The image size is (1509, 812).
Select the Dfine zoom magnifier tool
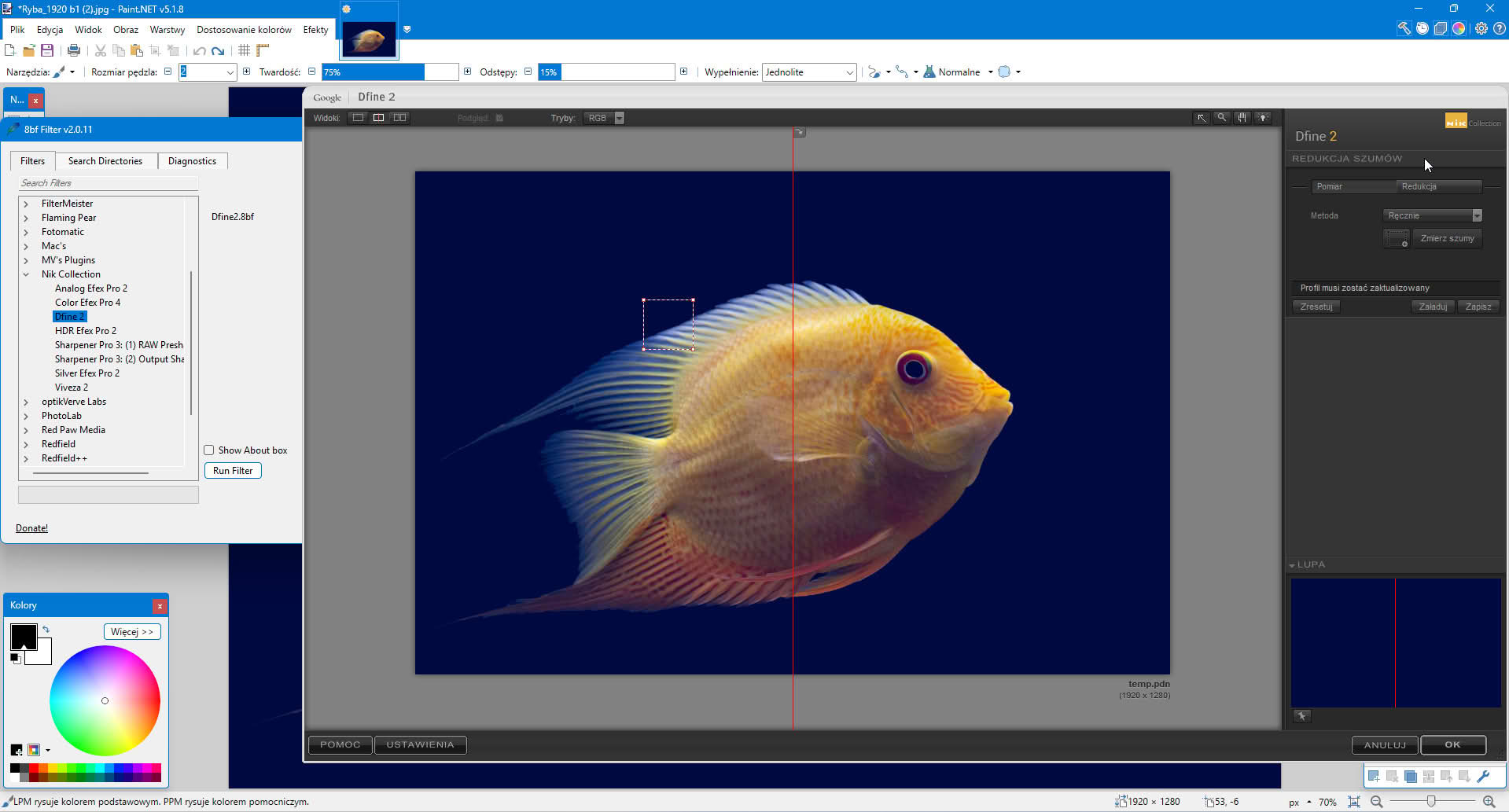[1221, 118]
